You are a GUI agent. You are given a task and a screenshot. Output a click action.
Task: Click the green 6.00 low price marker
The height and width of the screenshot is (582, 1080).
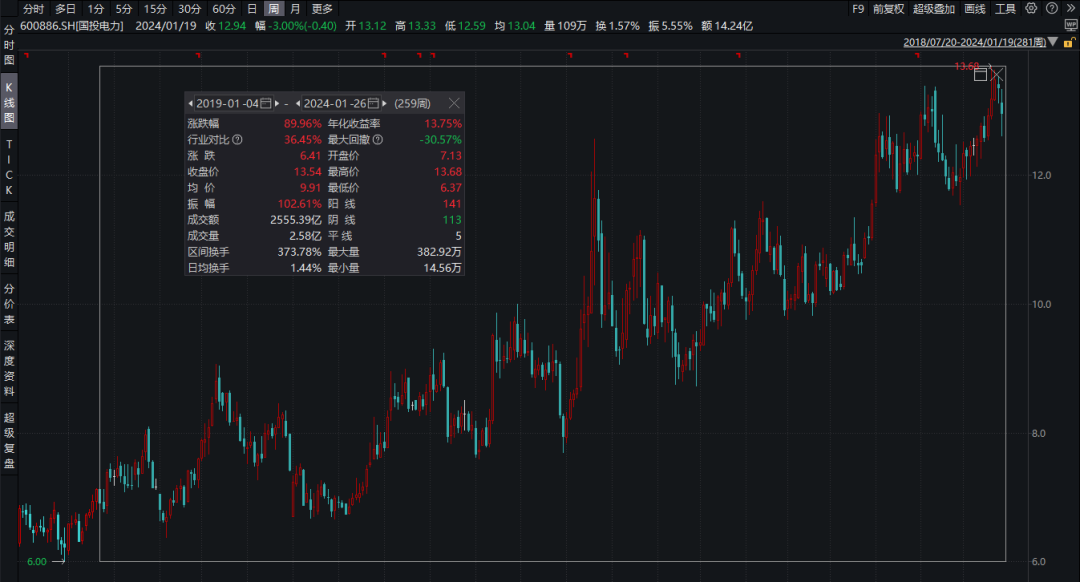pyautogui.click(x=37, y=561)
